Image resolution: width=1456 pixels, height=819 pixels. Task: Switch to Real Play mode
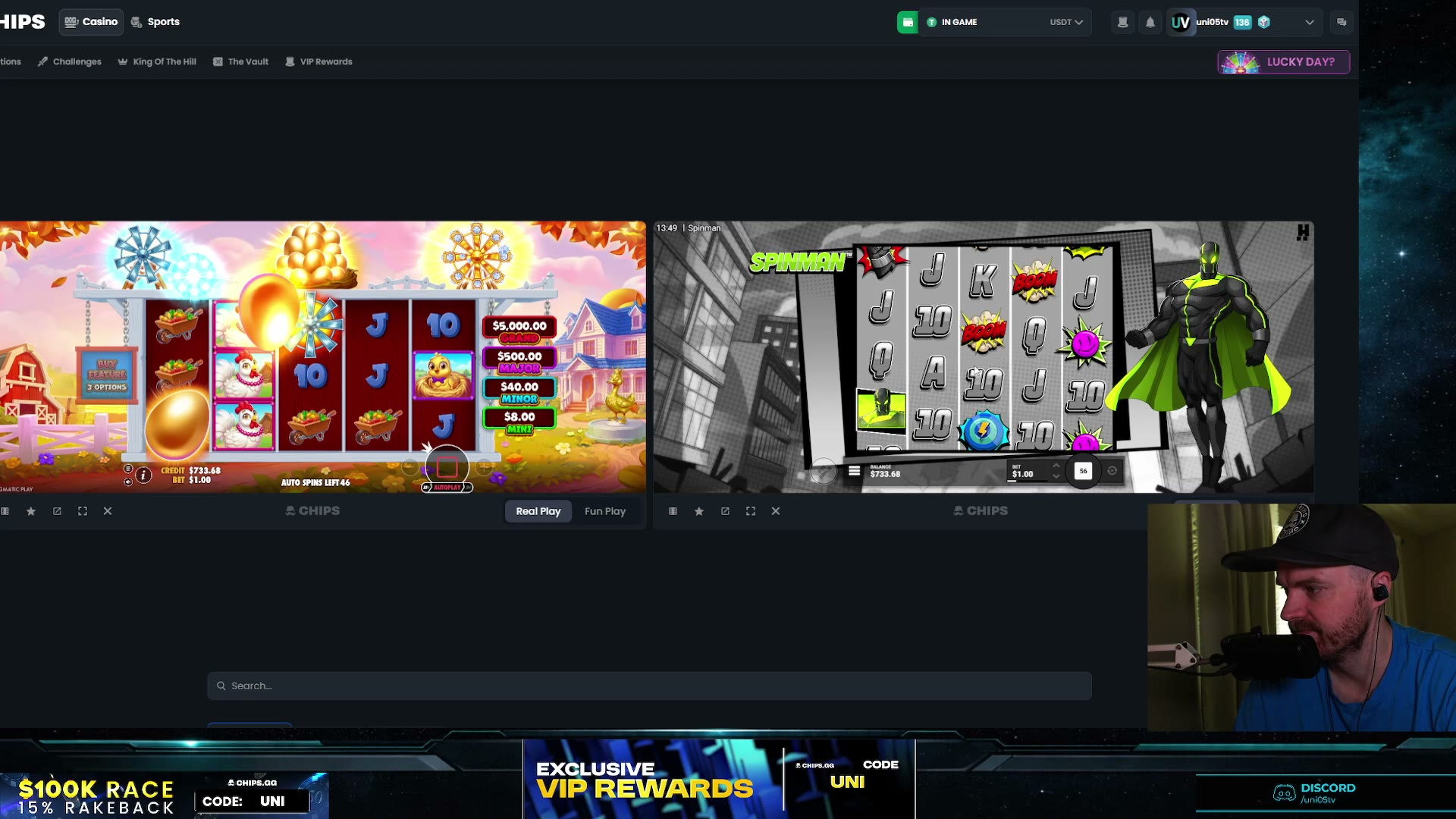[538, 511]
